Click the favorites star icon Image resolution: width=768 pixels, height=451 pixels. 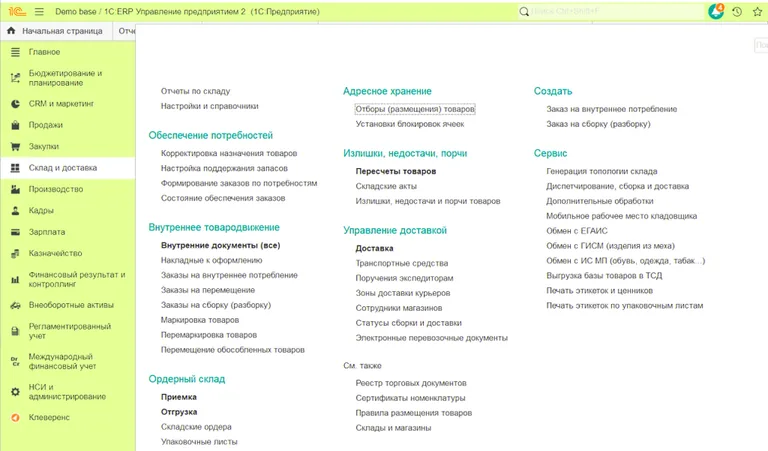757,11
